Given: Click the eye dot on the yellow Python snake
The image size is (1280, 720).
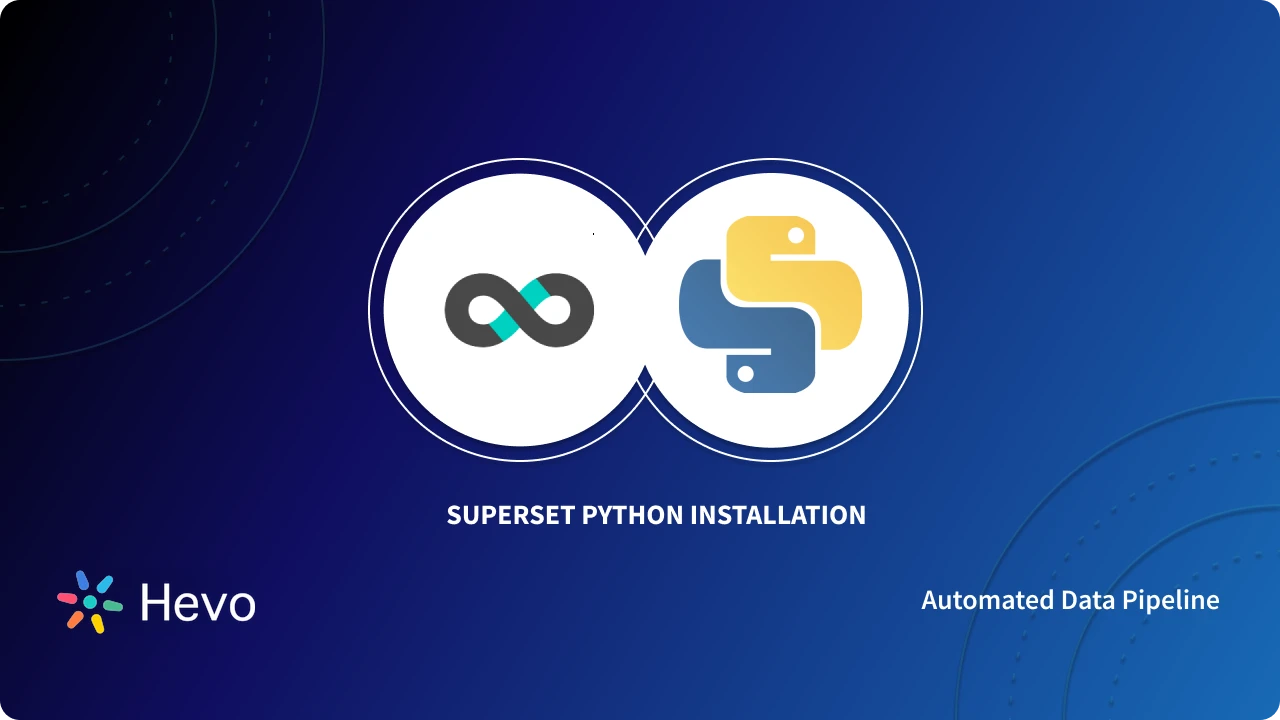Looking at the screenshot, I should 795,234.
